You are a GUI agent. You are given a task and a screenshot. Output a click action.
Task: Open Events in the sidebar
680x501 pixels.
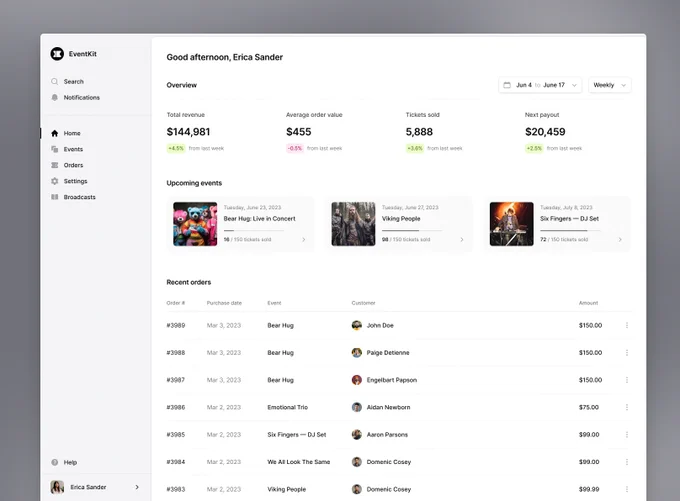[x=73, y=149]
